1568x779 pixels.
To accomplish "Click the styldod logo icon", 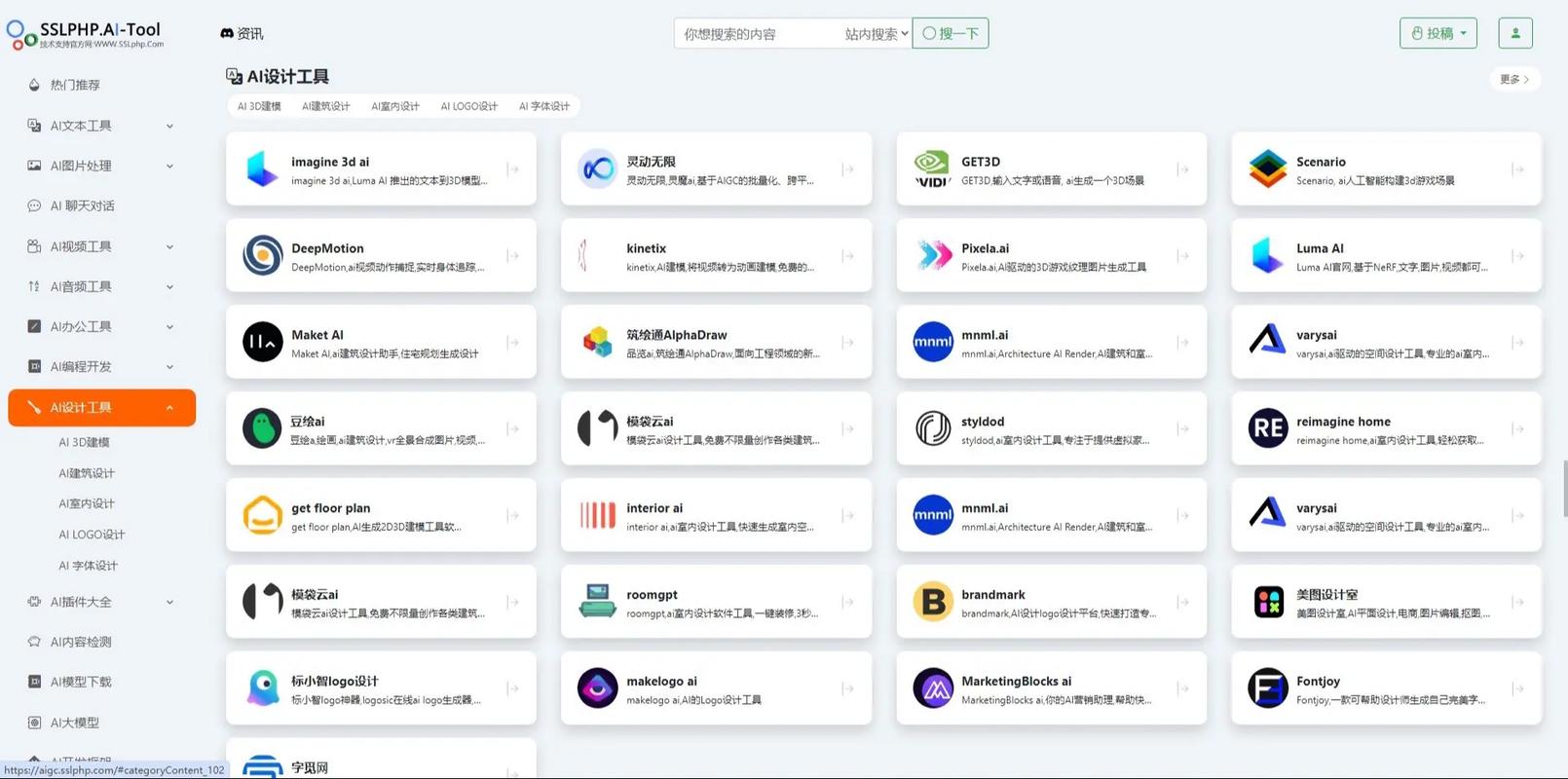I will coord(932,429).
